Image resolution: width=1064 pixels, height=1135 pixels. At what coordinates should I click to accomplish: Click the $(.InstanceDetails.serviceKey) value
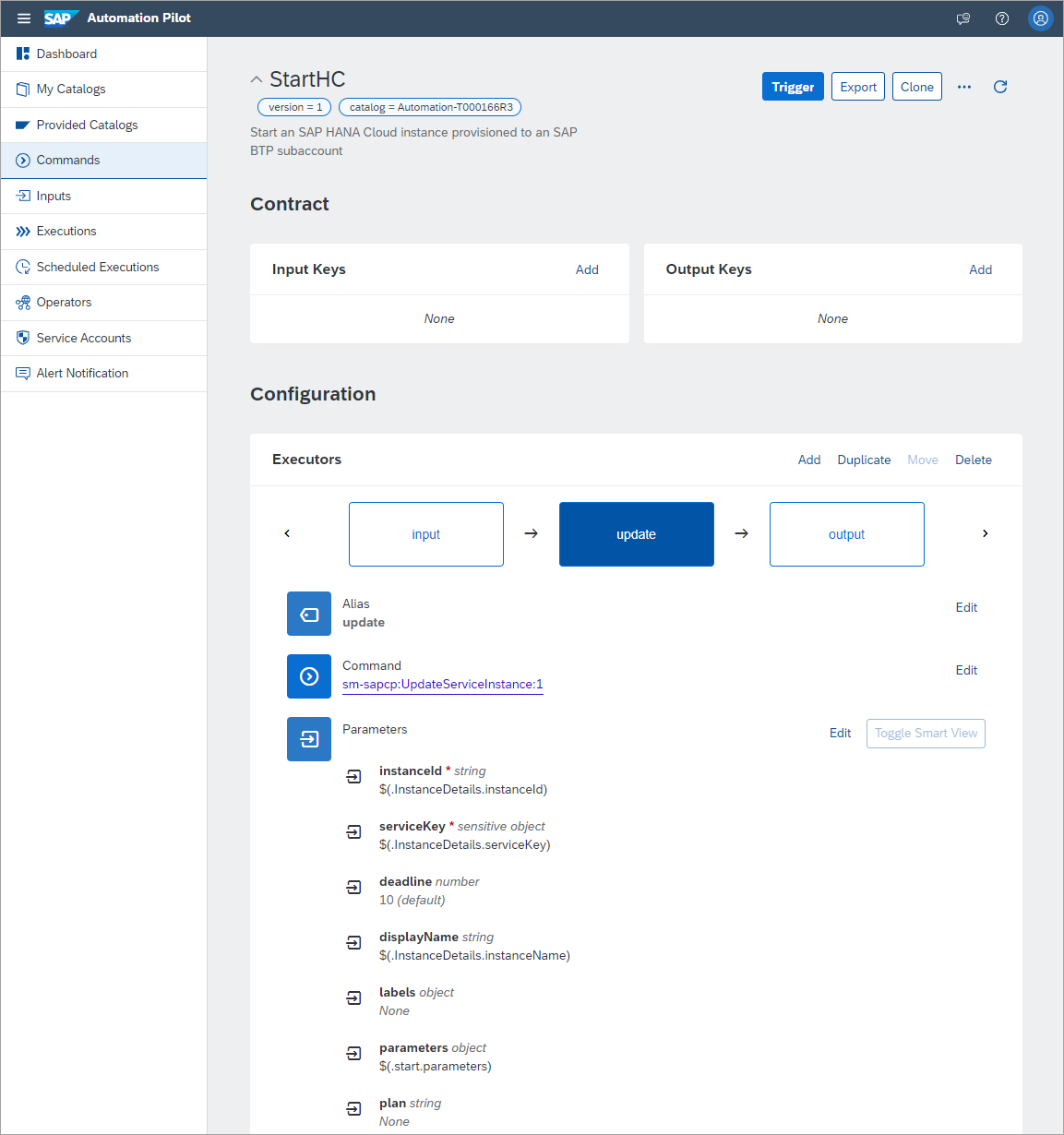click(x=464, y=844)
